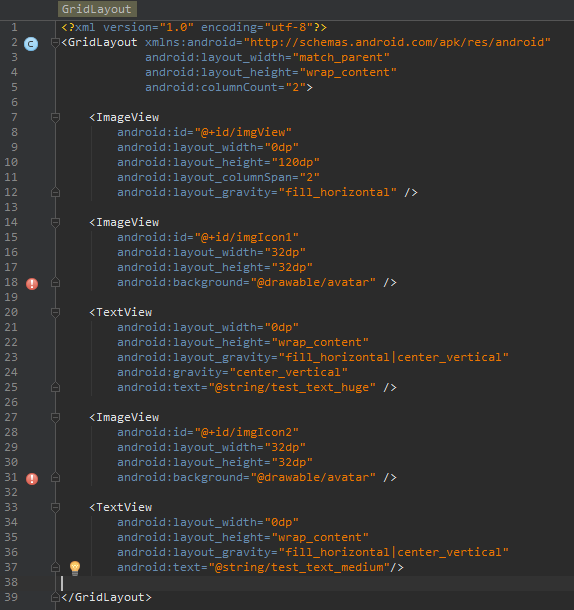This screenshot has height=610, width=574.
Task: Click the <TextView tag name on line 33
Action: tap(121, 507)
